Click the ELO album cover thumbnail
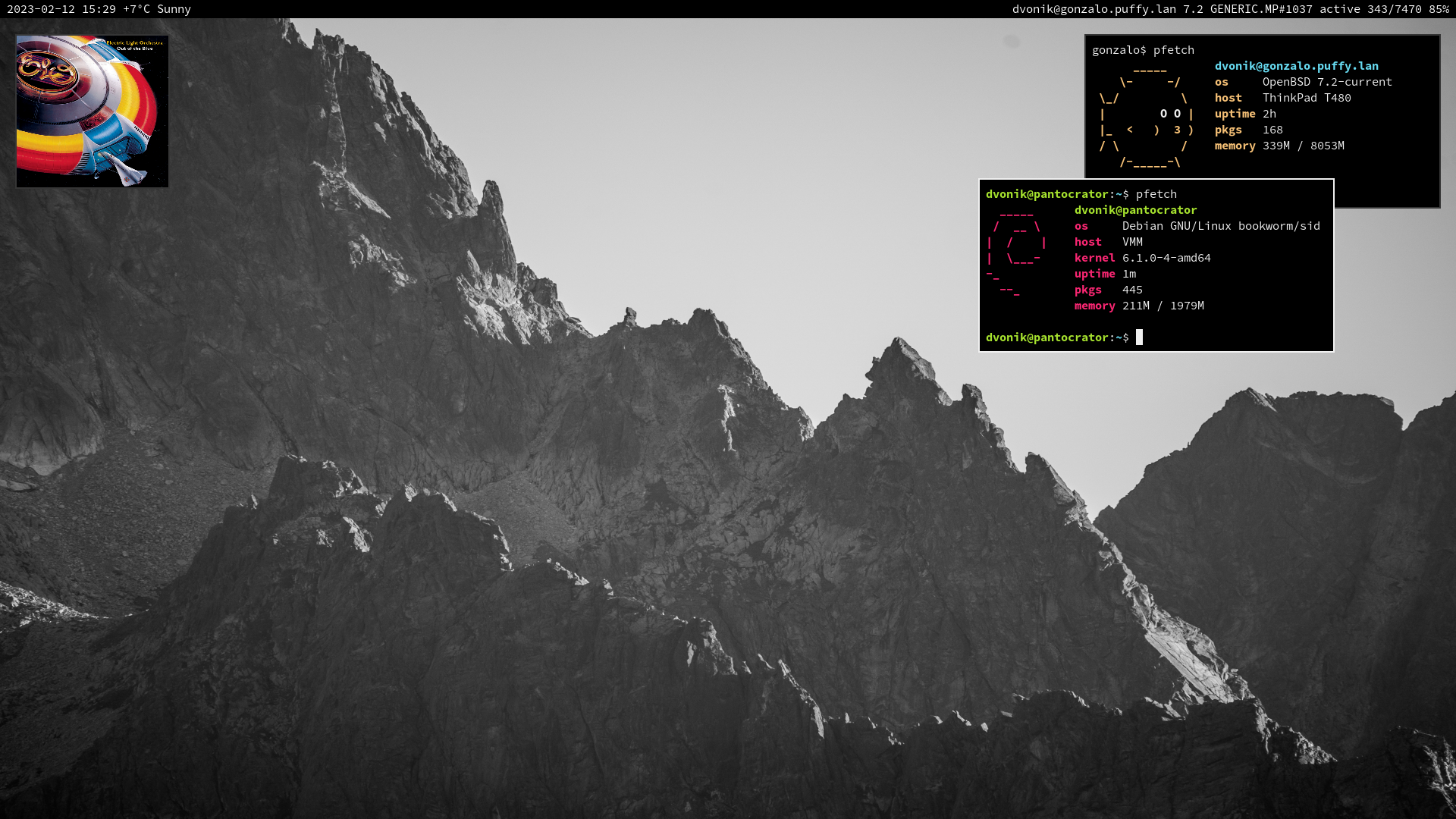 tap(93, 111)
